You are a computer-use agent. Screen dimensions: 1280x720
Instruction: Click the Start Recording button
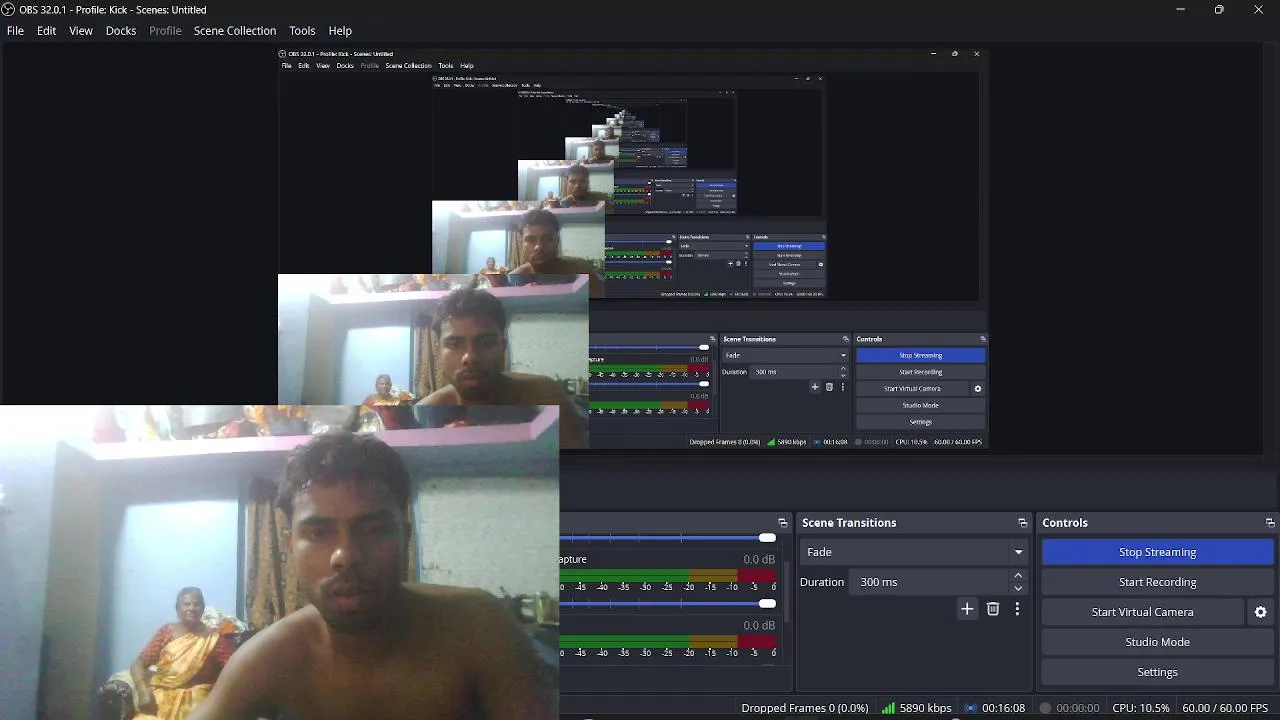pyautogui.click(x=1157, y=582)
